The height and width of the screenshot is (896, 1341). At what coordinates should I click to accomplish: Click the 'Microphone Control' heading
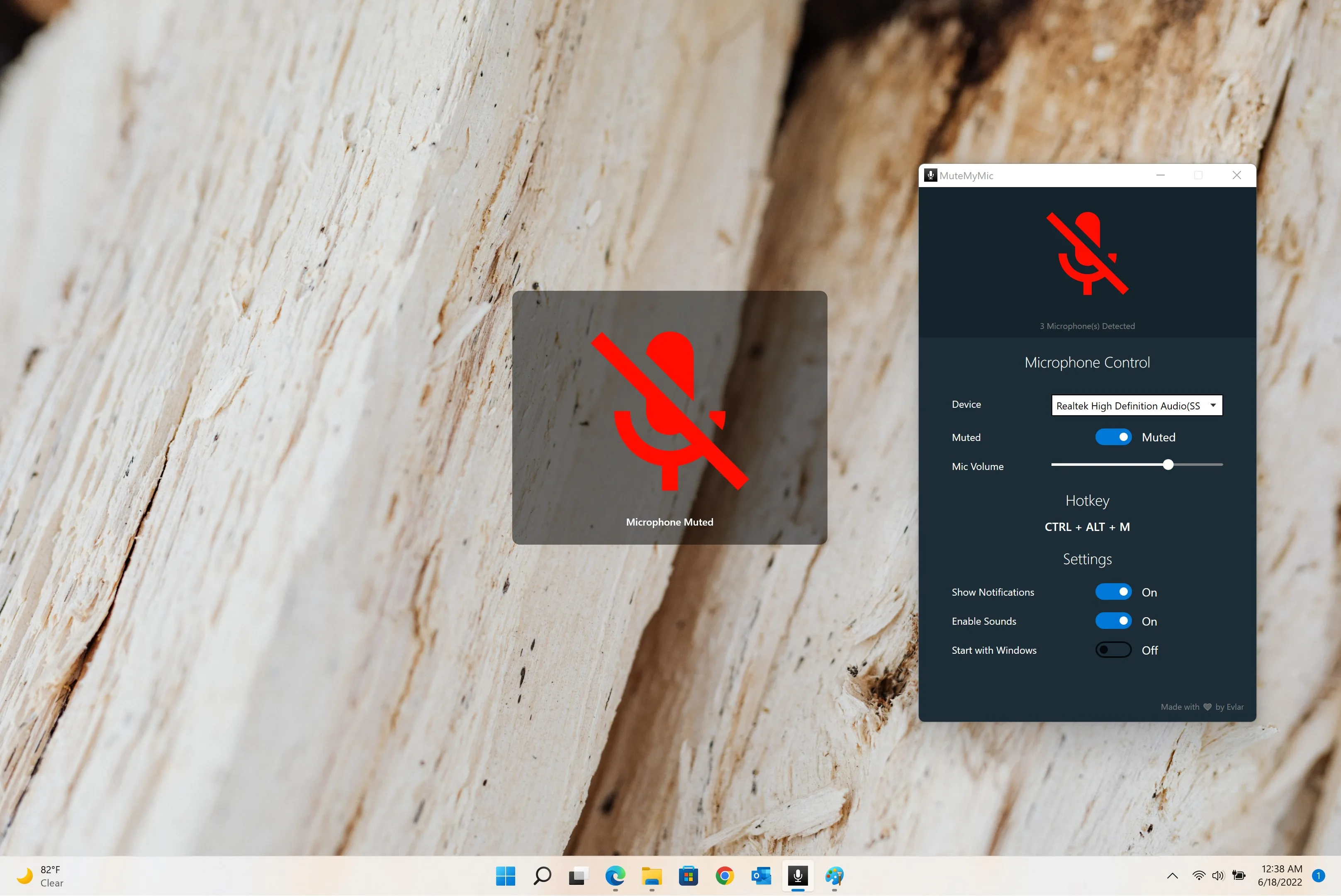coord(1087,362)
